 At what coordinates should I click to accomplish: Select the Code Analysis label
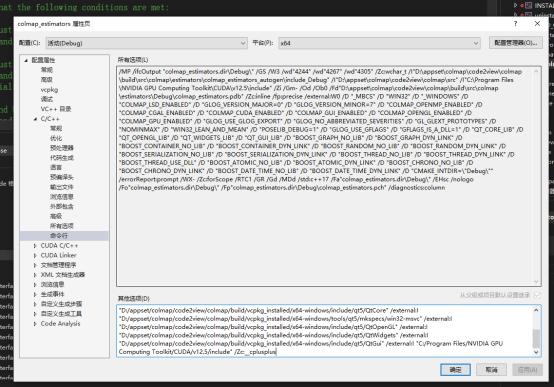[x=60, y=323]
